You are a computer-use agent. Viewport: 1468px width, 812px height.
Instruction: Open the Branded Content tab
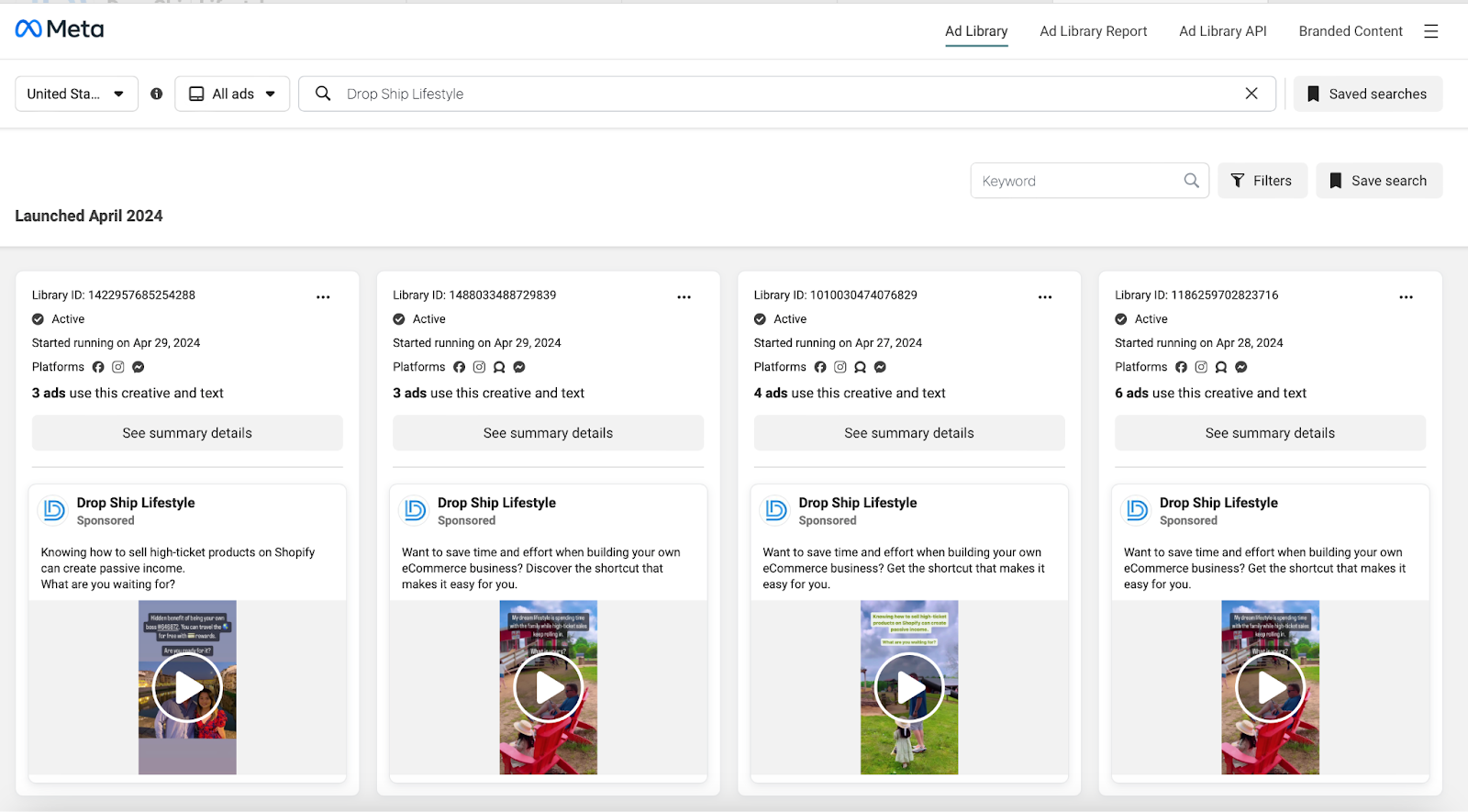[1351, 31]
